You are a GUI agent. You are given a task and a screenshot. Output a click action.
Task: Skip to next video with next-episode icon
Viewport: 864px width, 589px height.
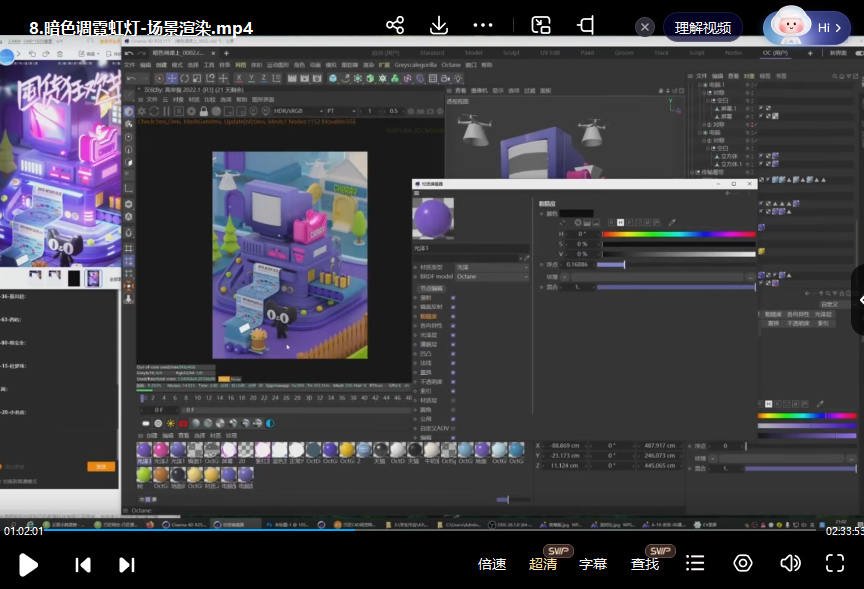[127, 564]
